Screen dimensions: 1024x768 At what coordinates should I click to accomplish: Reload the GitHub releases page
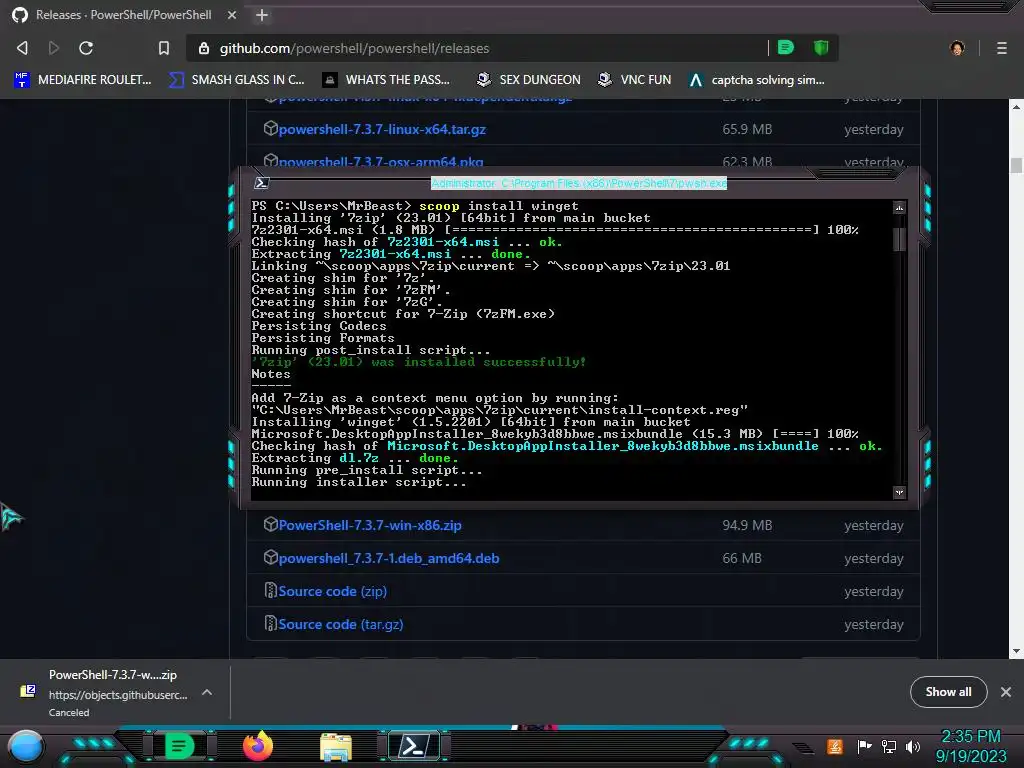coord(86,48)
